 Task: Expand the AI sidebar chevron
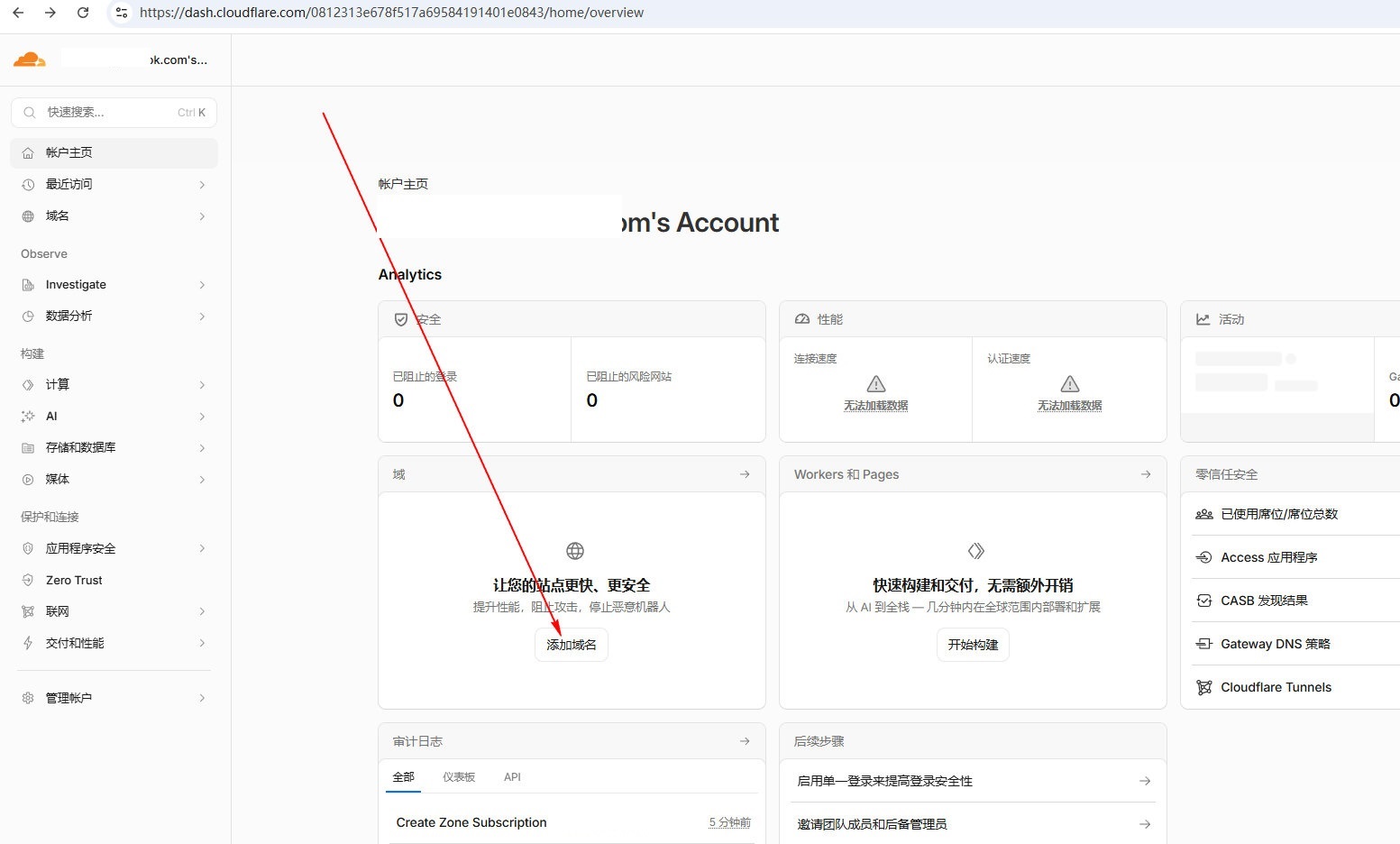click(x=202, y=417)
